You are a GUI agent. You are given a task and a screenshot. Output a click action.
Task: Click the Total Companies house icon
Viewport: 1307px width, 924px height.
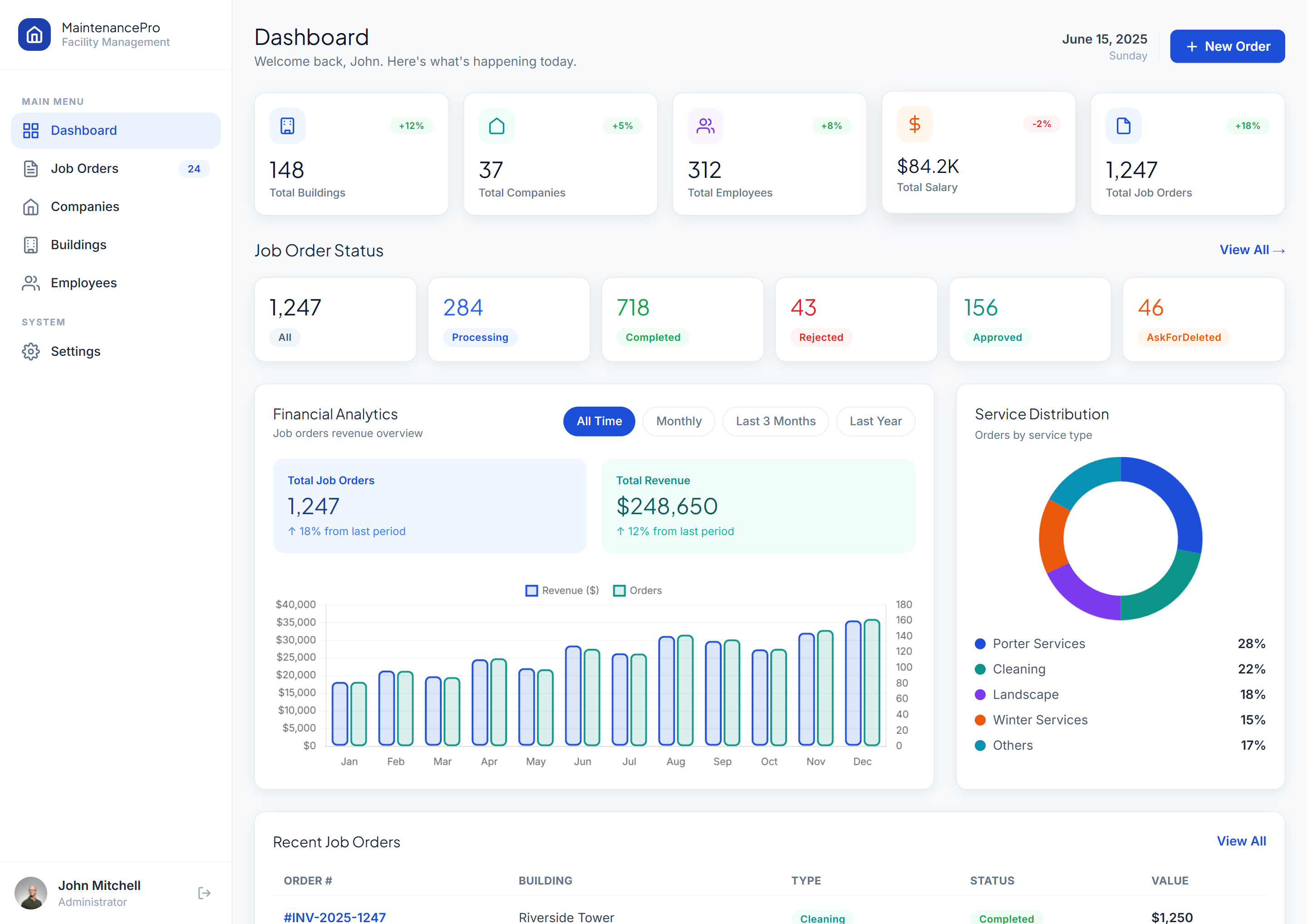[x=496, y=126]
